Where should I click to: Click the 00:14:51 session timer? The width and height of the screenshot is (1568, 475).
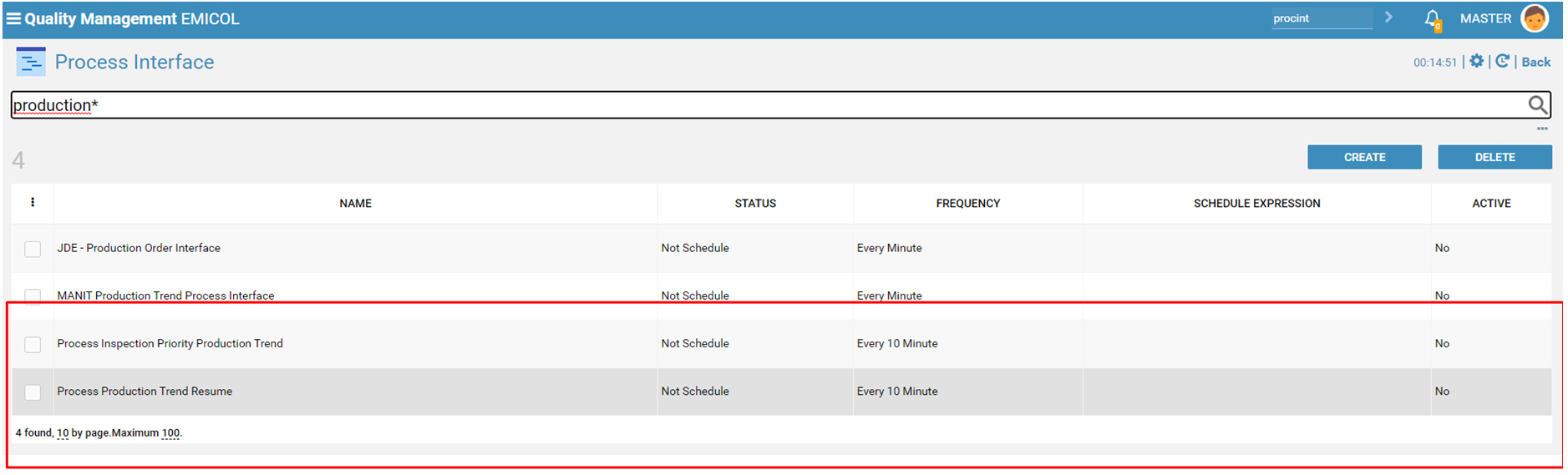pyautogui.click(x=1434, y=63)
